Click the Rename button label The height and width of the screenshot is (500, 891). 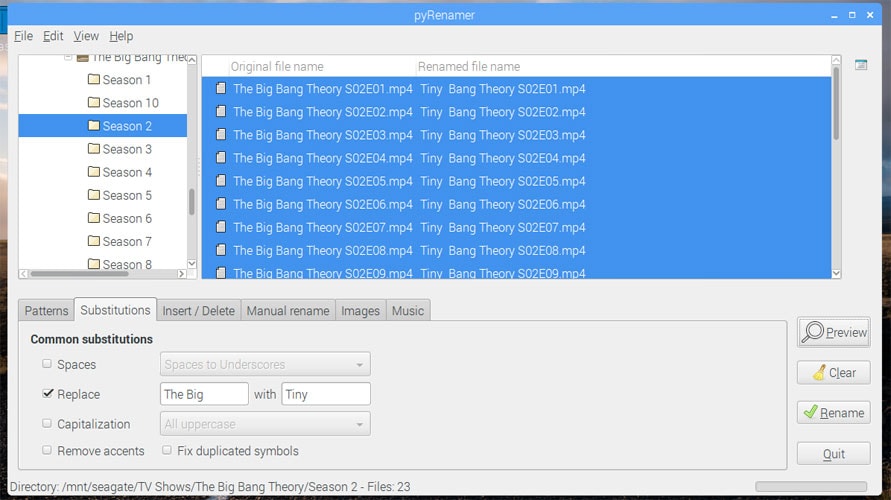(842, 413)
